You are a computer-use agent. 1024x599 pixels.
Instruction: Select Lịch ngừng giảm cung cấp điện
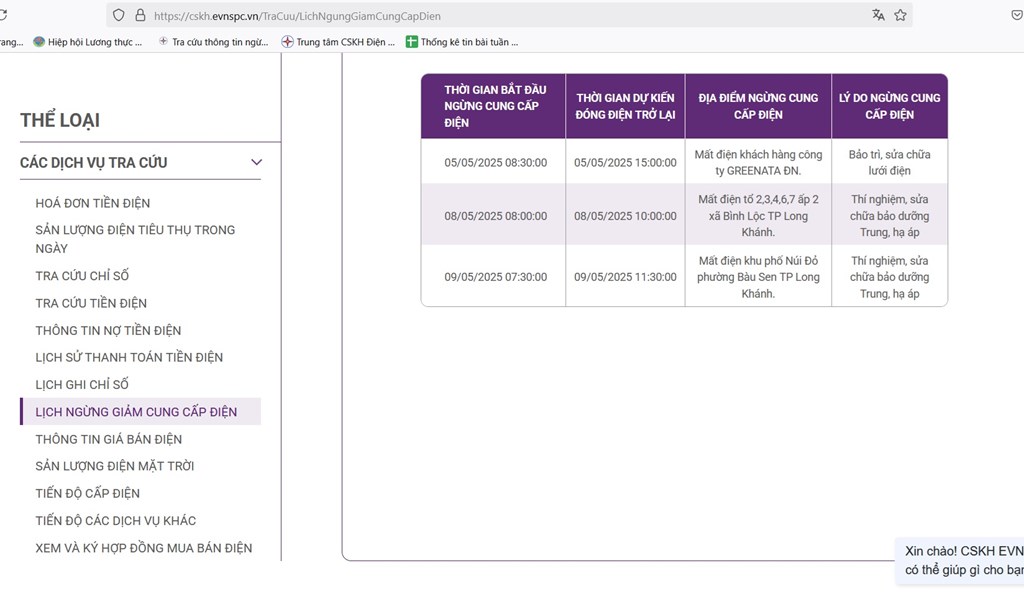point(136,412)
